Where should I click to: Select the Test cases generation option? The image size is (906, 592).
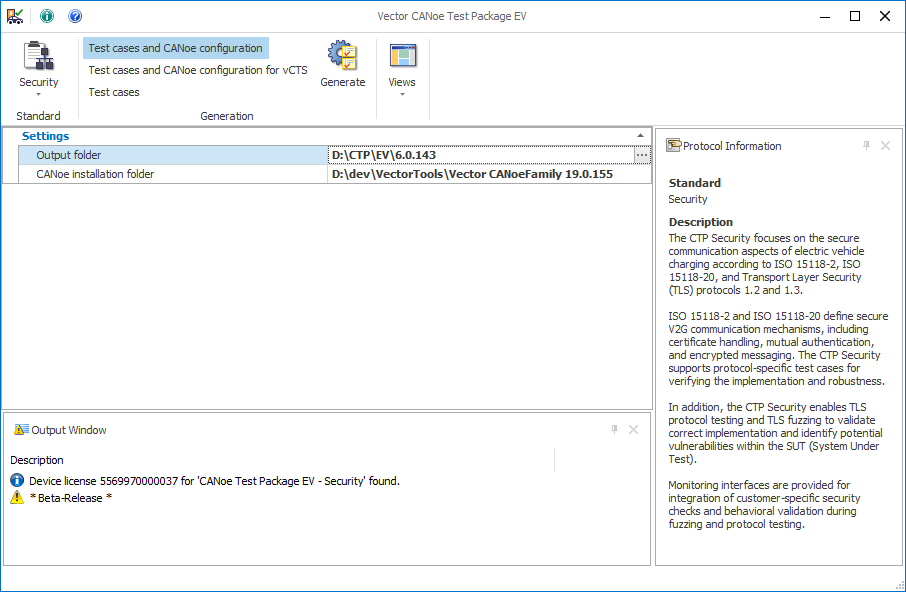pyautogui.click(x=114, y=92)
